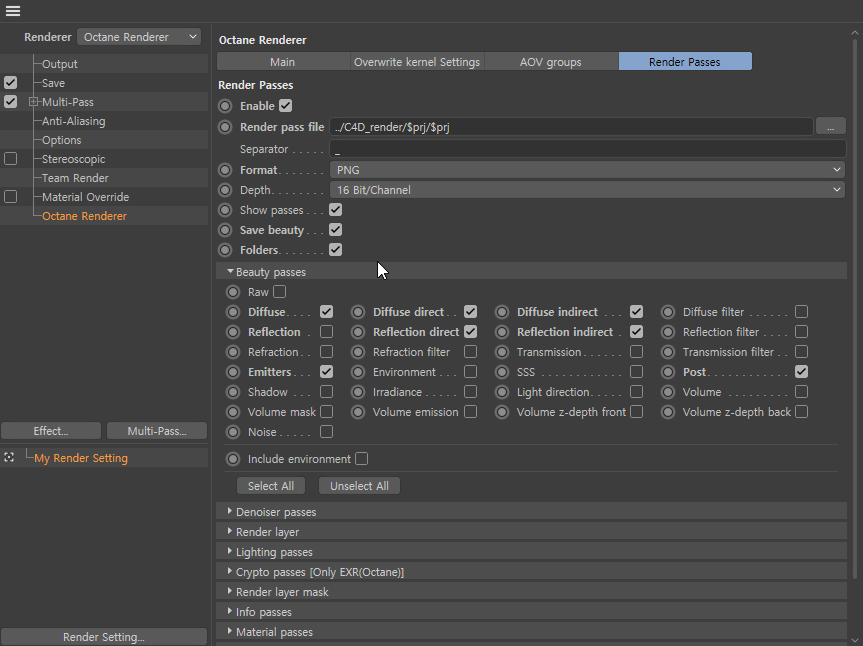Image resolution: width=863 pixels, height=646 pixels.
Task: Click the keyframe dot beside Diffuse indirect
Action: click(x=502, y=312)
